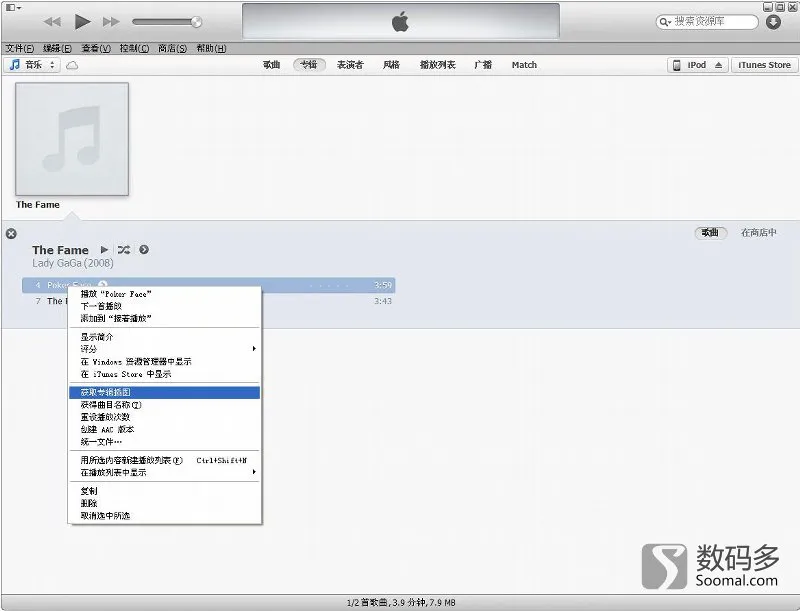Open the 编辑(E) menu
The image size is (800, 611).
(57, 48)
